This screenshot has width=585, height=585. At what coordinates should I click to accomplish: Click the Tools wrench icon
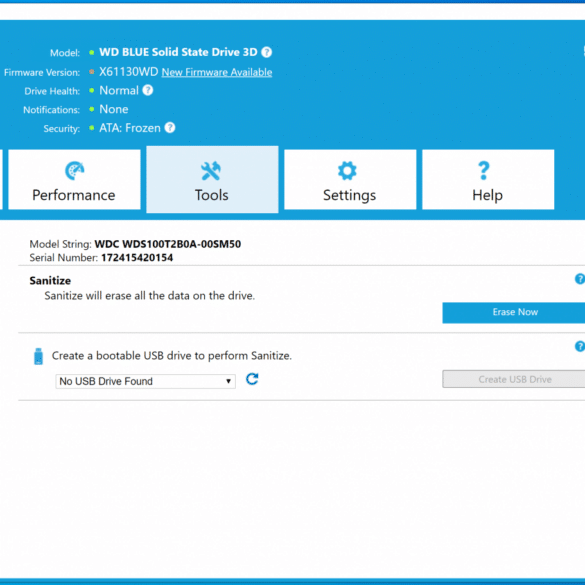coord(211,171)
